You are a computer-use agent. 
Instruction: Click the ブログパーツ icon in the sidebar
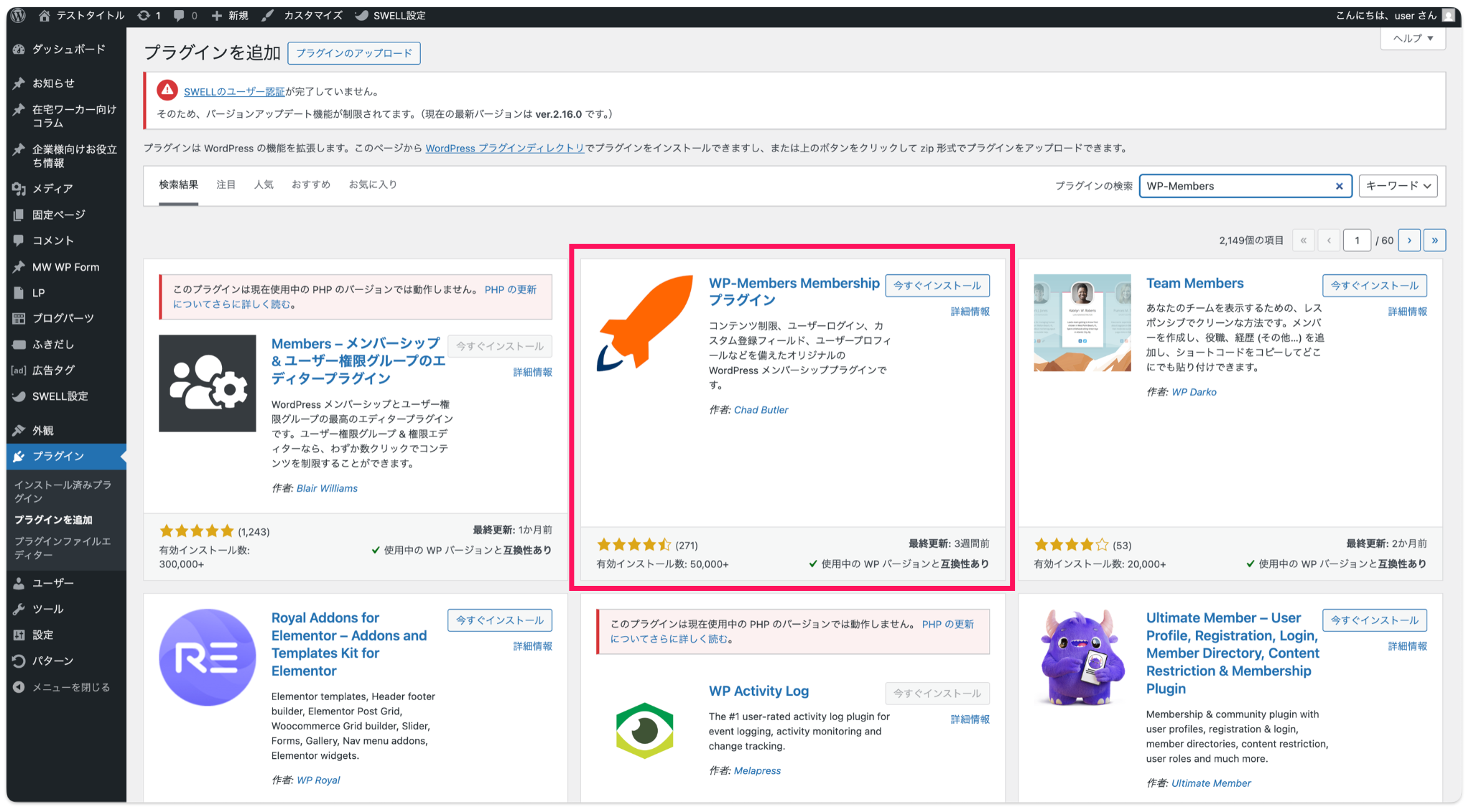coord(19,318)
